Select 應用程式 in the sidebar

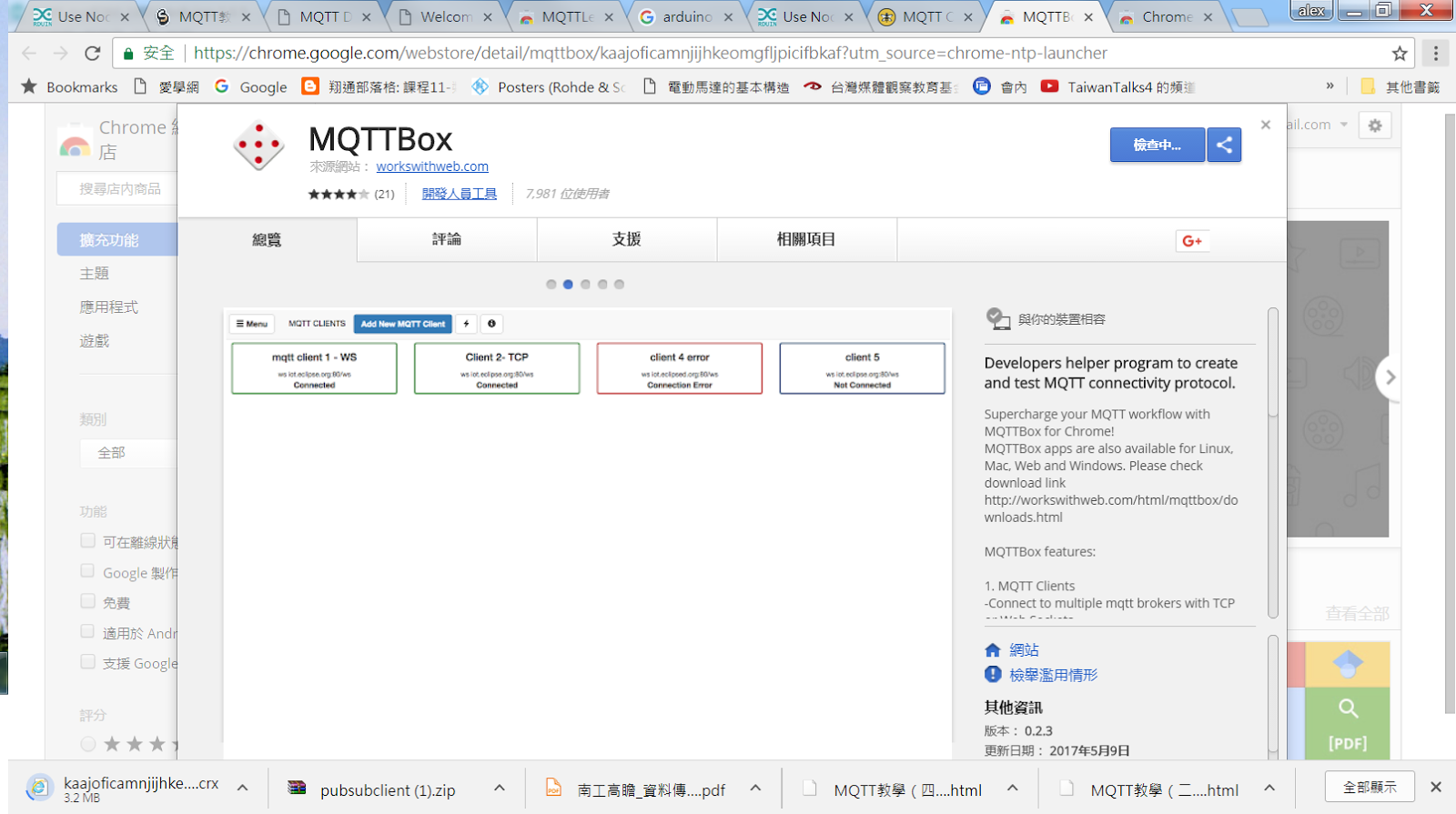[x=109, y=307]
